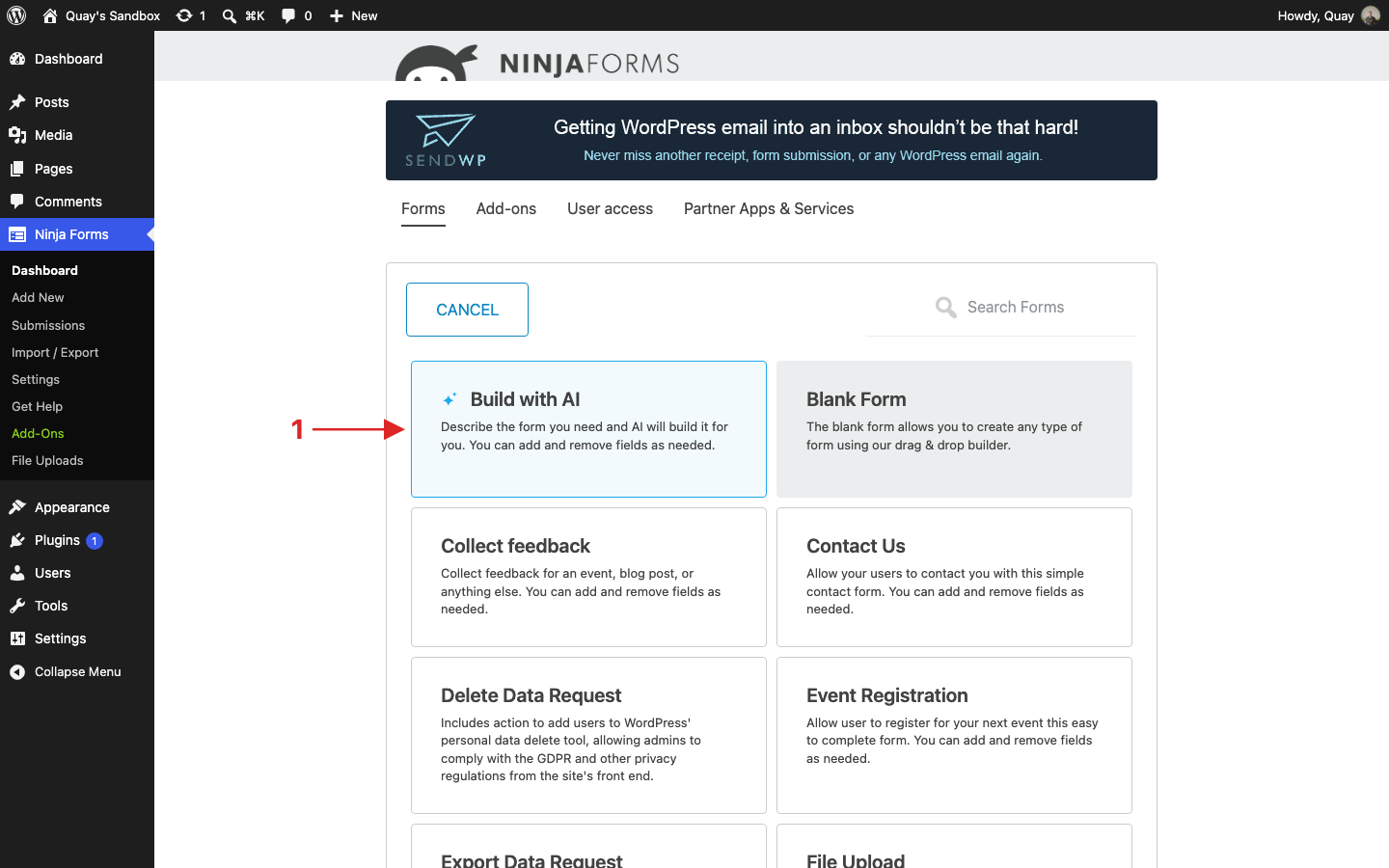Open the WordPress logo menu
1389x868 pixels.
[x=16, y=15]
